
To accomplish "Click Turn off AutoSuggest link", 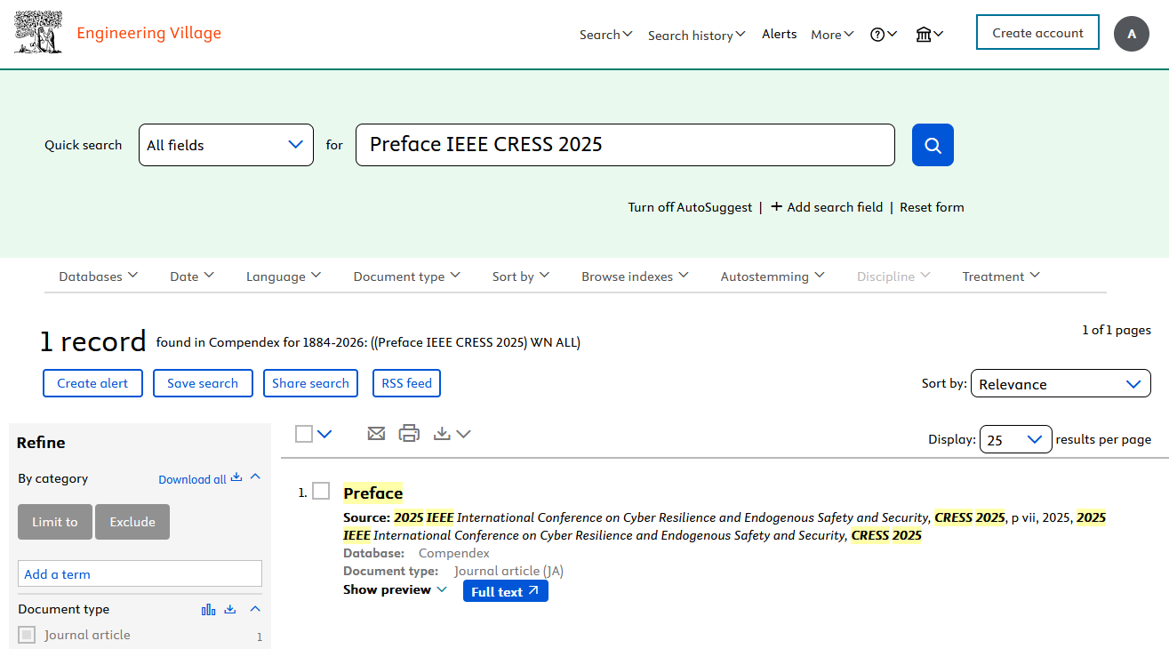I will tap(690, 207).
